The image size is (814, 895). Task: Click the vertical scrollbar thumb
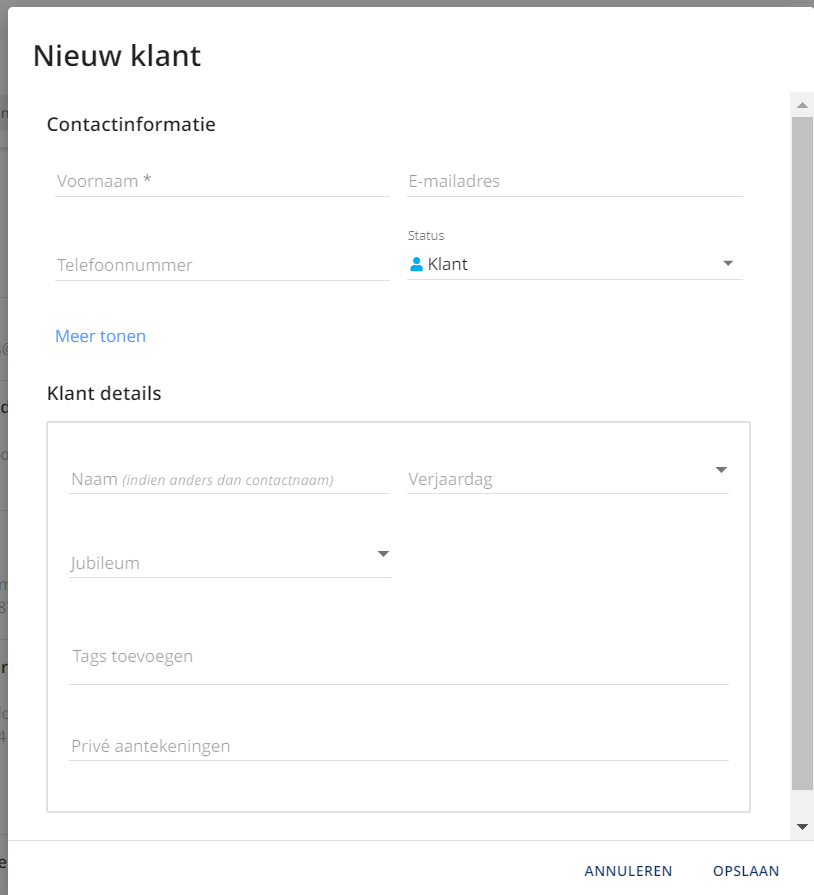point(802,450)
